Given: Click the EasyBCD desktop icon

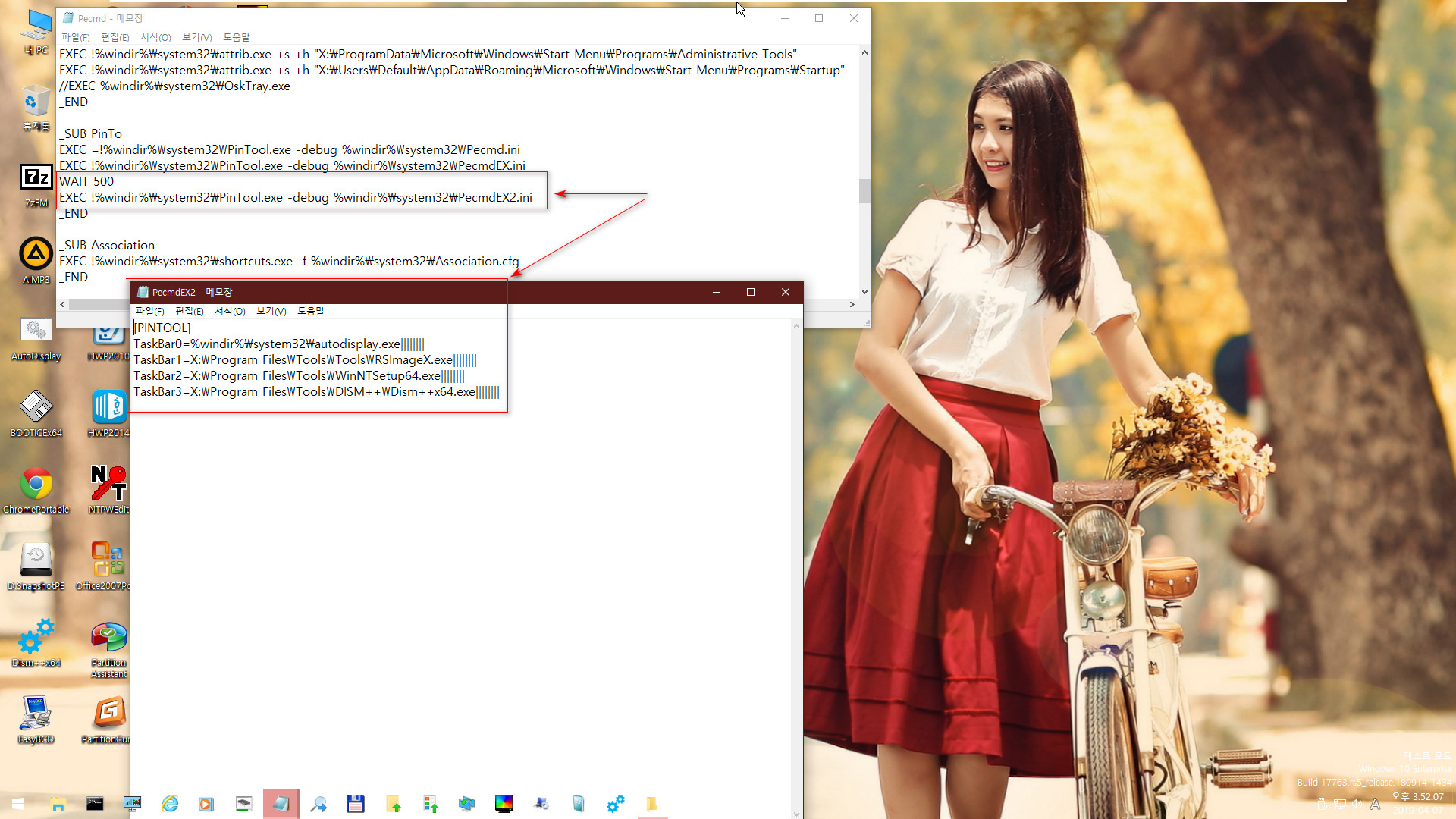Looking at the screenshot, I should click(x=35, y=716).
